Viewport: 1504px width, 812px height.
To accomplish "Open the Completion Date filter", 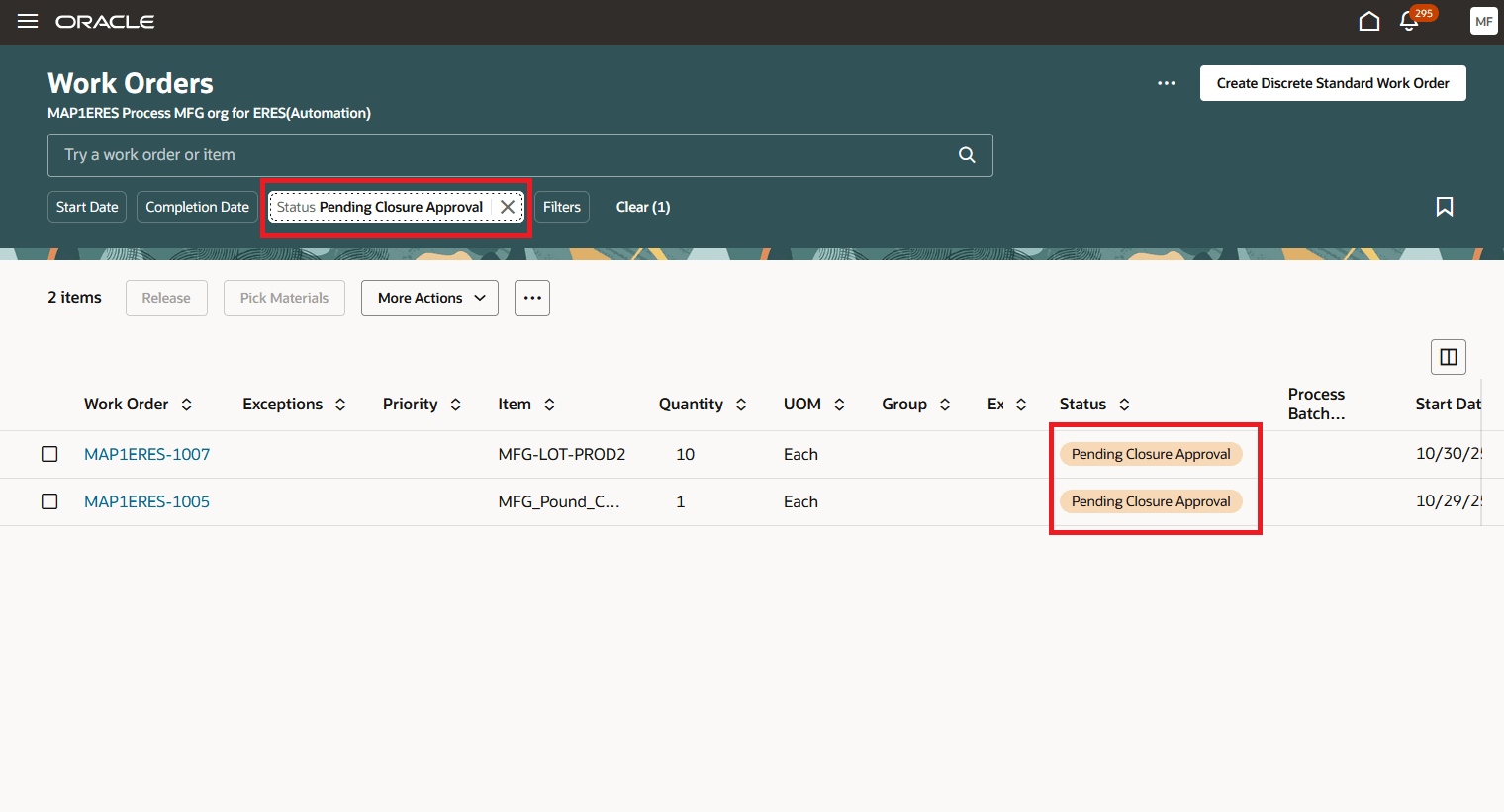I will click(198, 207).
